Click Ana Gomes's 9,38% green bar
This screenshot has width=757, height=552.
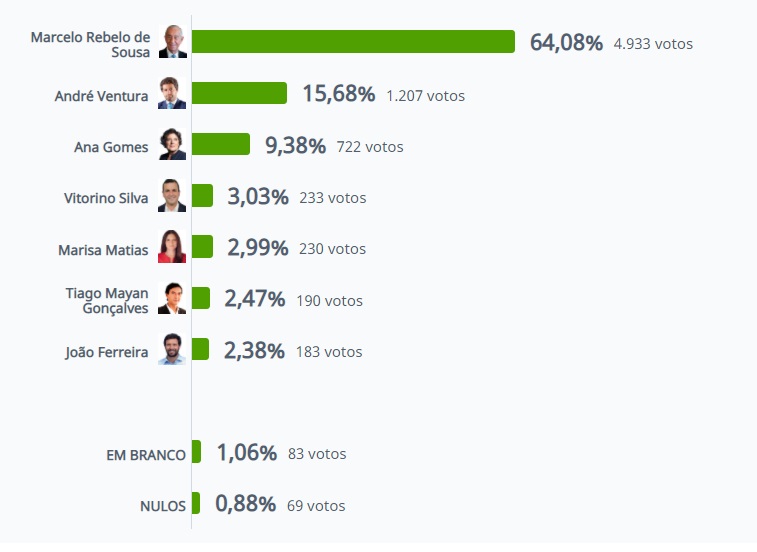click(x=221, y=145)
